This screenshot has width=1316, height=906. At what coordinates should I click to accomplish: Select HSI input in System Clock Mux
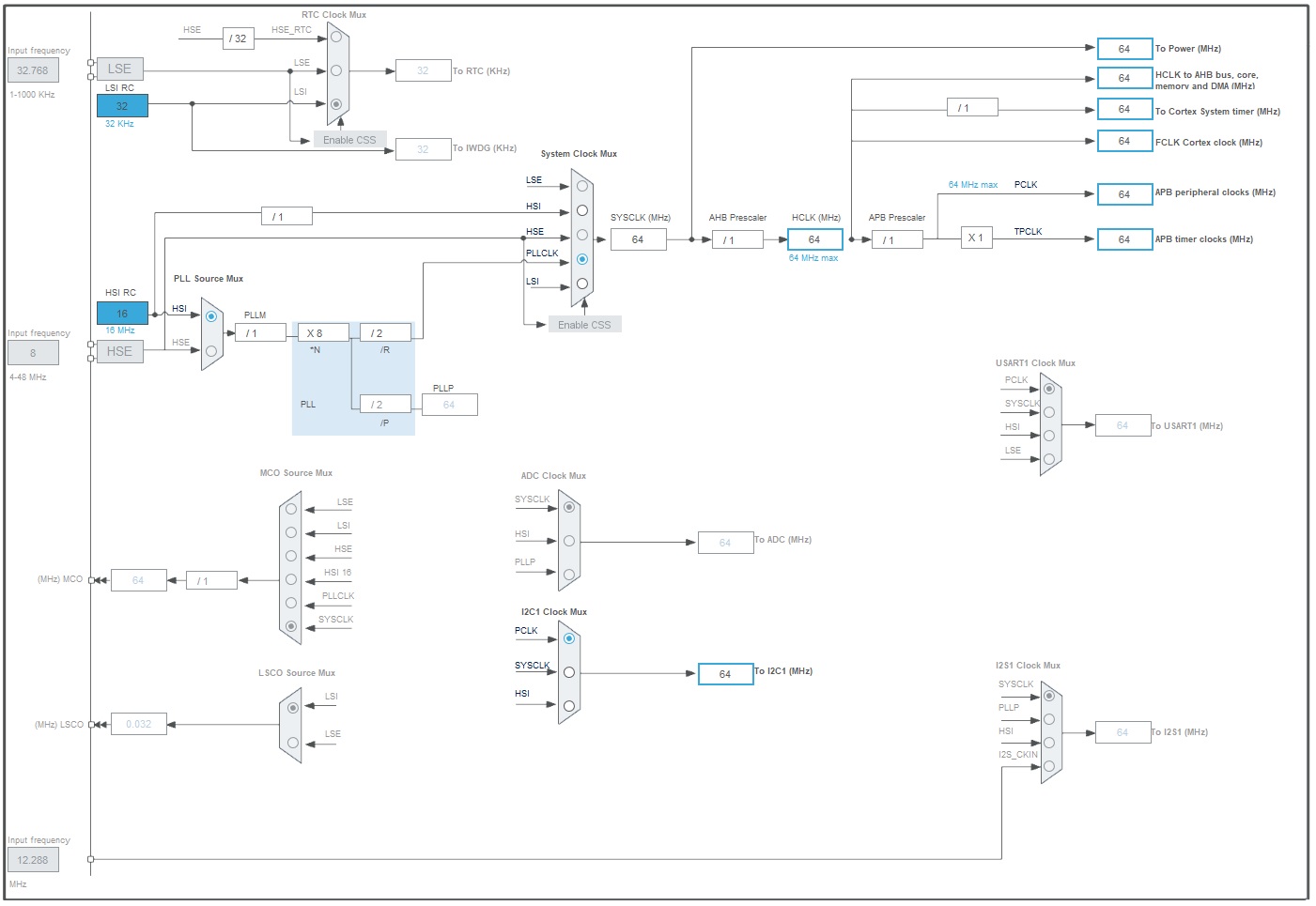click(582, 210)
